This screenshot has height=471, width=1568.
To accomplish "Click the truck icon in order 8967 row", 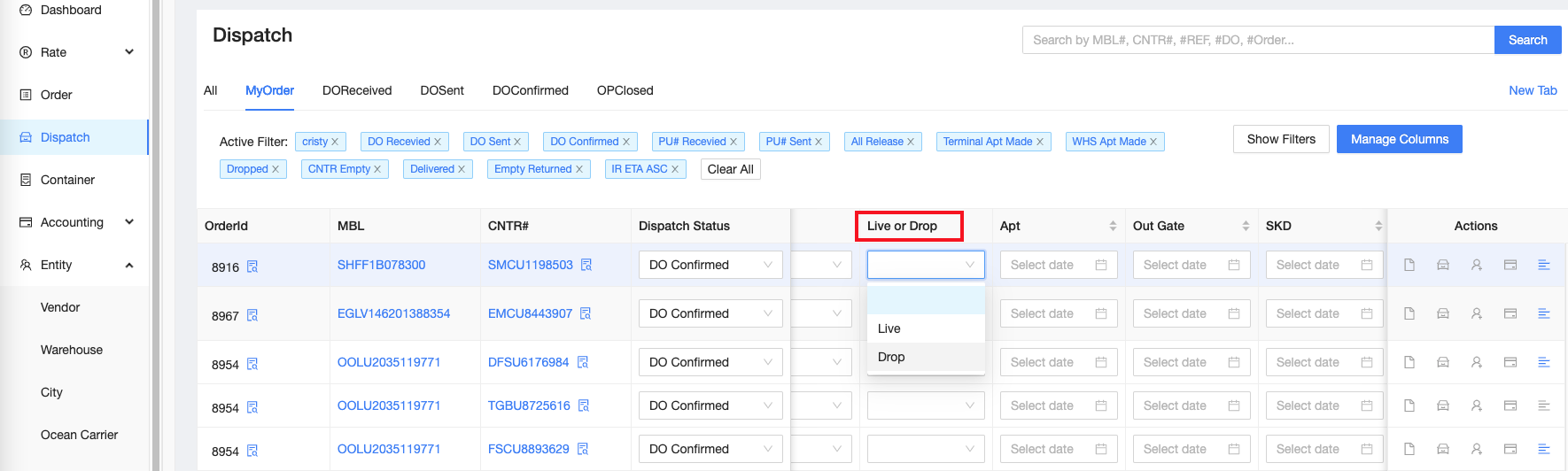I will (1443, 313).
